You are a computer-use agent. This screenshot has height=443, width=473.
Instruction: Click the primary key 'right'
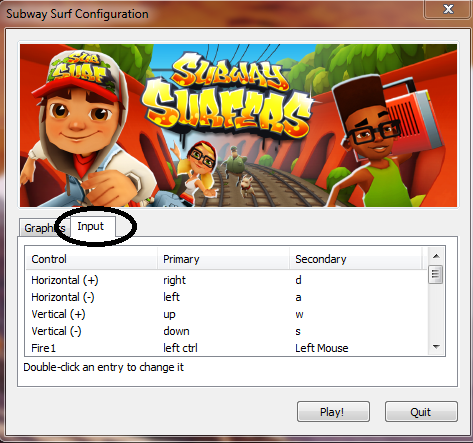point(174,281)
